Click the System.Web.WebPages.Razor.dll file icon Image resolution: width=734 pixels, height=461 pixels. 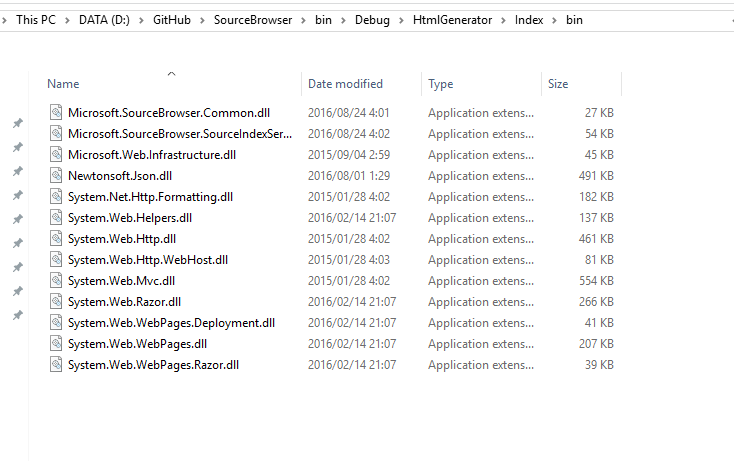pyautogui.click(x=56, y=365)
